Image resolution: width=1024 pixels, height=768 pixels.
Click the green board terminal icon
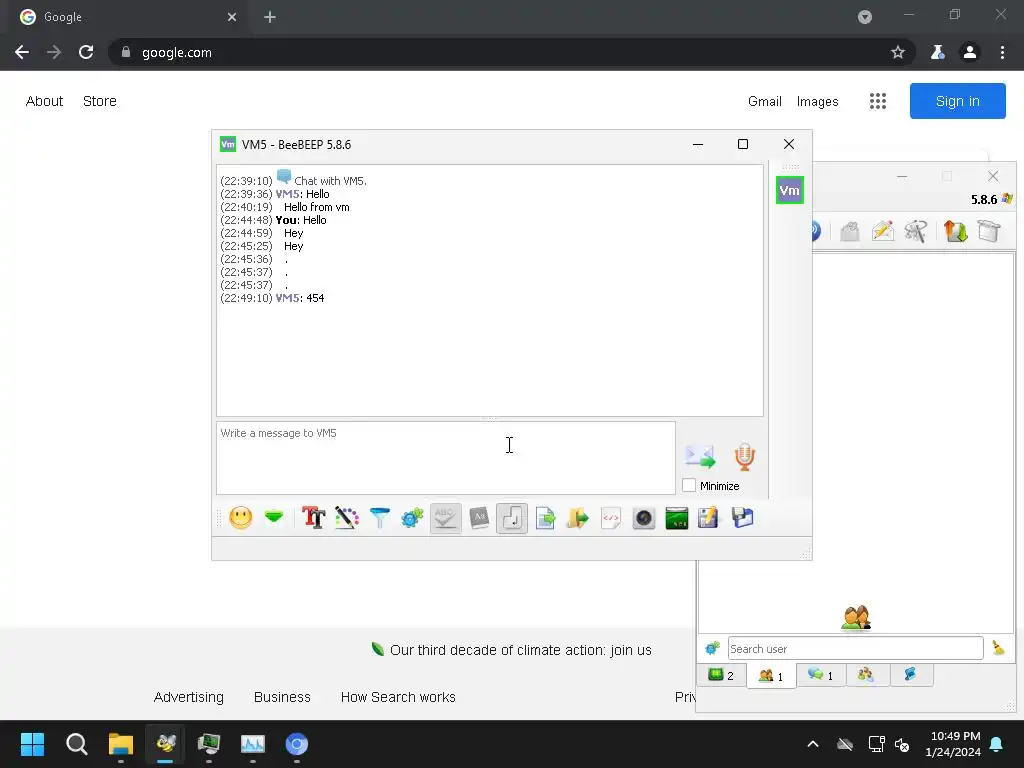(677, 518)
